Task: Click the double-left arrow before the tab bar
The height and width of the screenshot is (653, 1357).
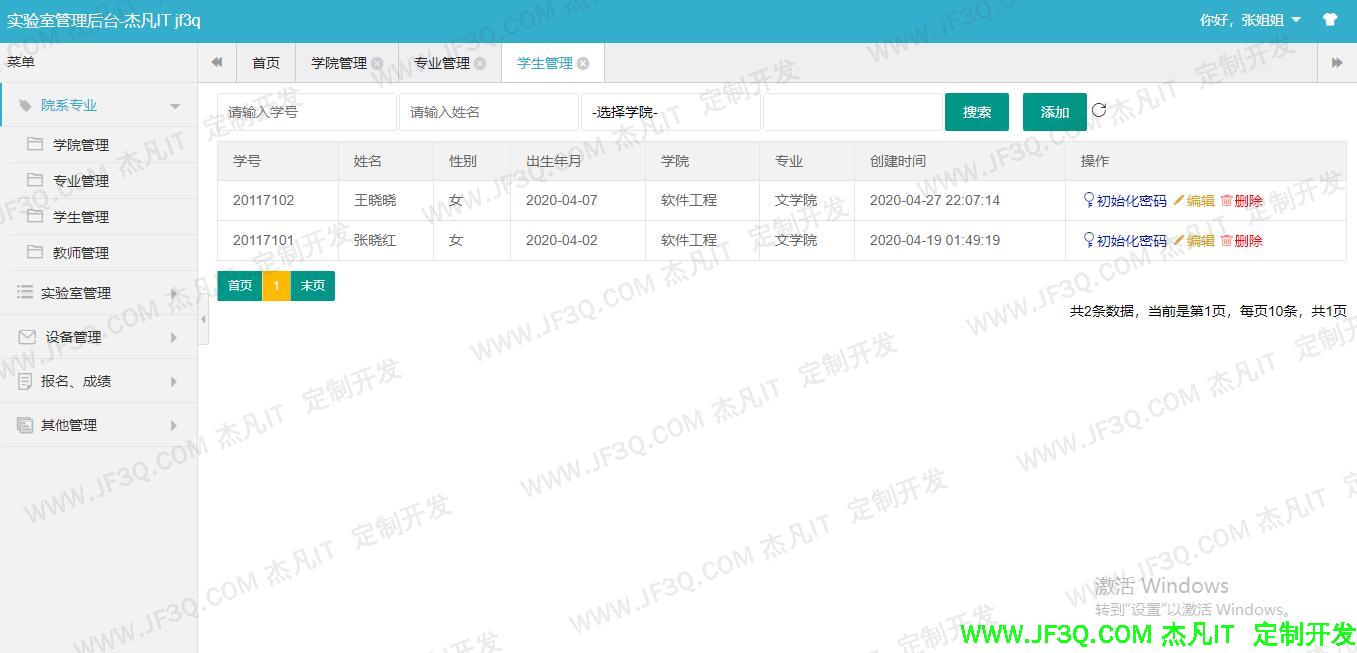Action: point(216,62)
